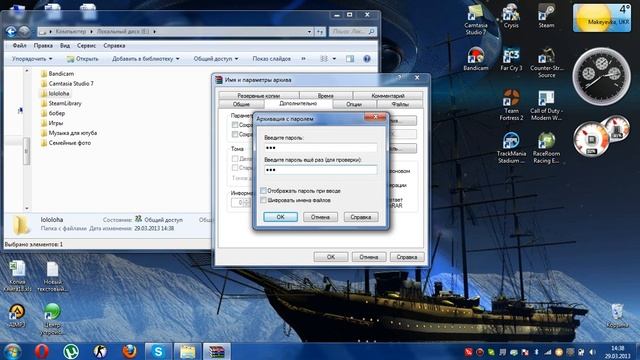Open the File menu in Explorer
This screenshot has width=640, height=360.
pos(19,46)
